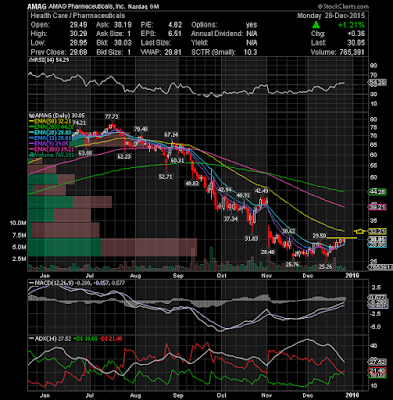393x400 pixels.
Task: Click the 2.5M volume axis label
Action: coord(20,259)
